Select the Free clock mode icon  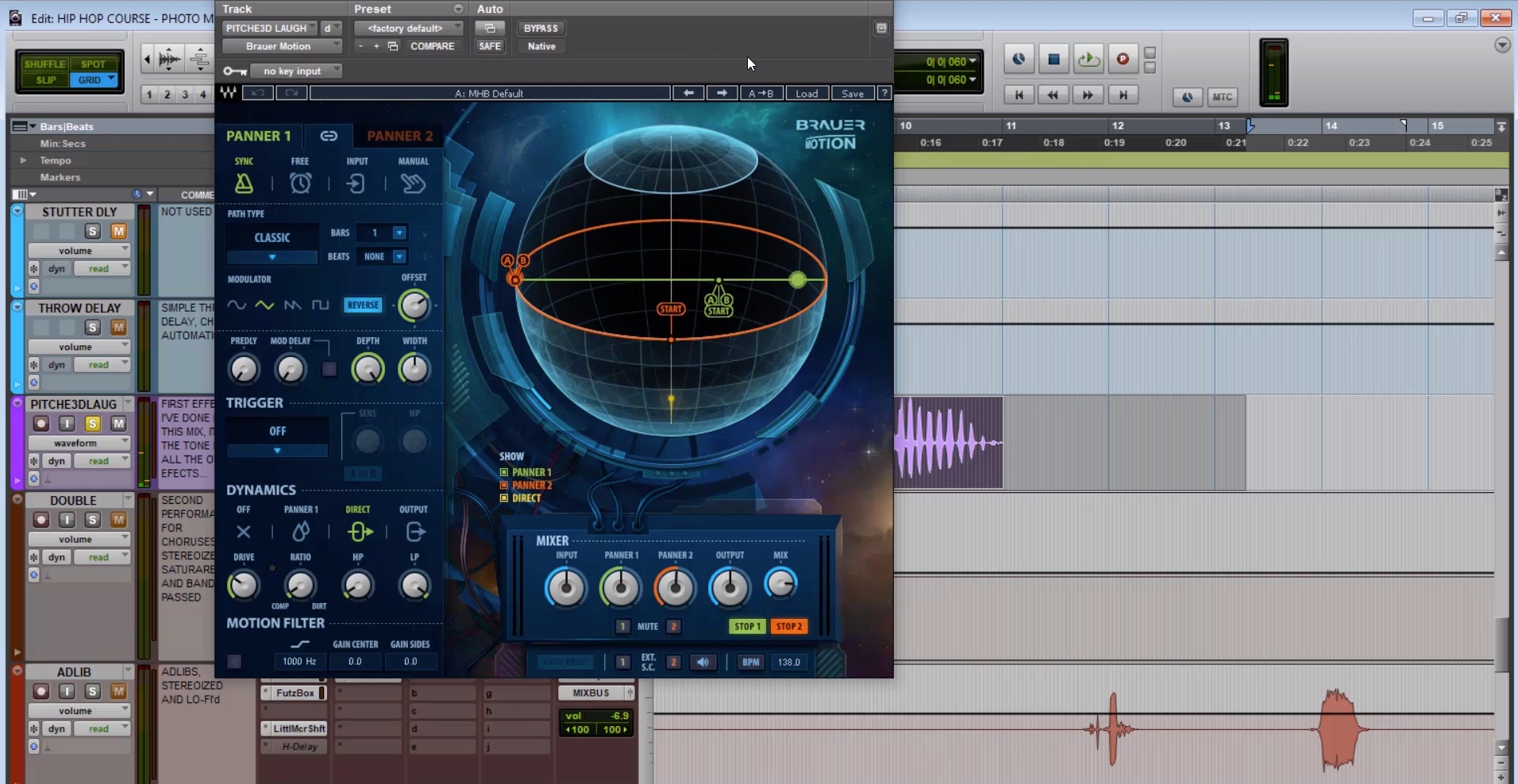[x=300, y=183]
